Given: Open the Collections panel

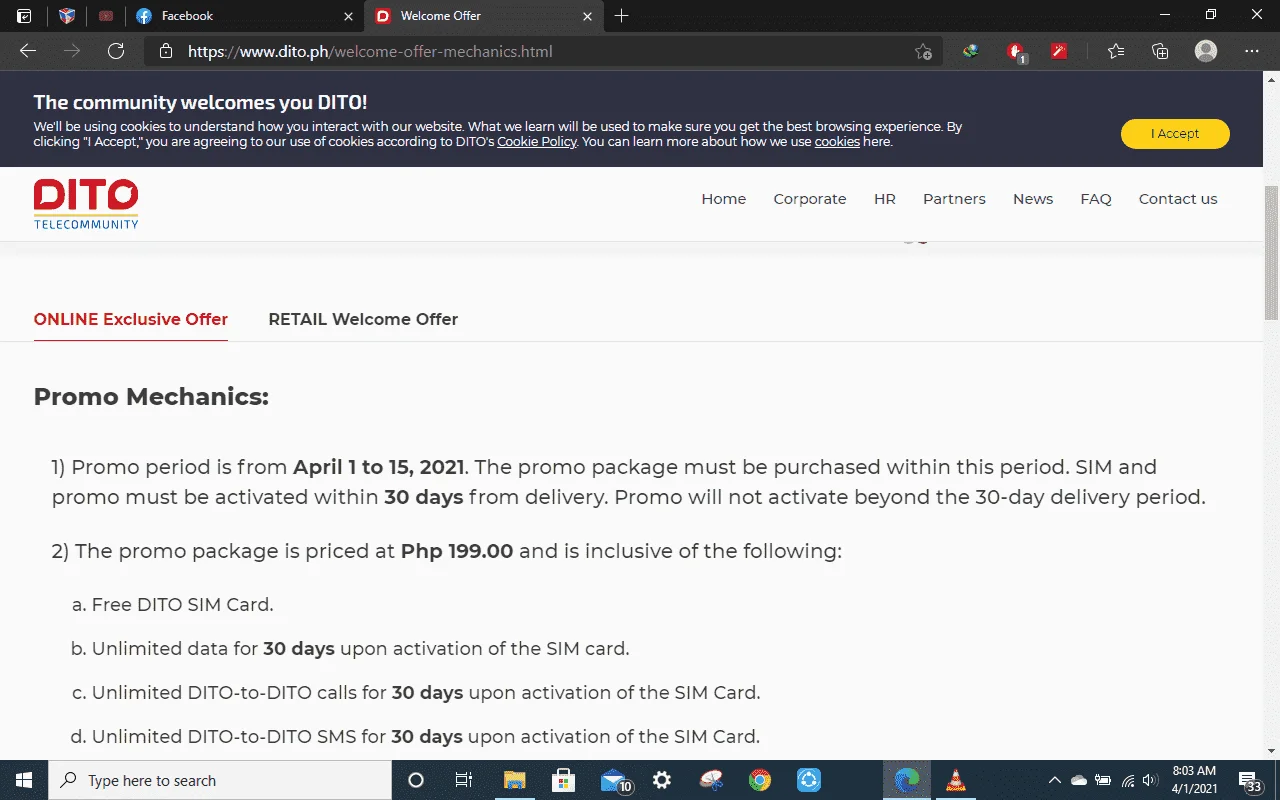Looking at the screenshot, I should [x=1160, y=51].
